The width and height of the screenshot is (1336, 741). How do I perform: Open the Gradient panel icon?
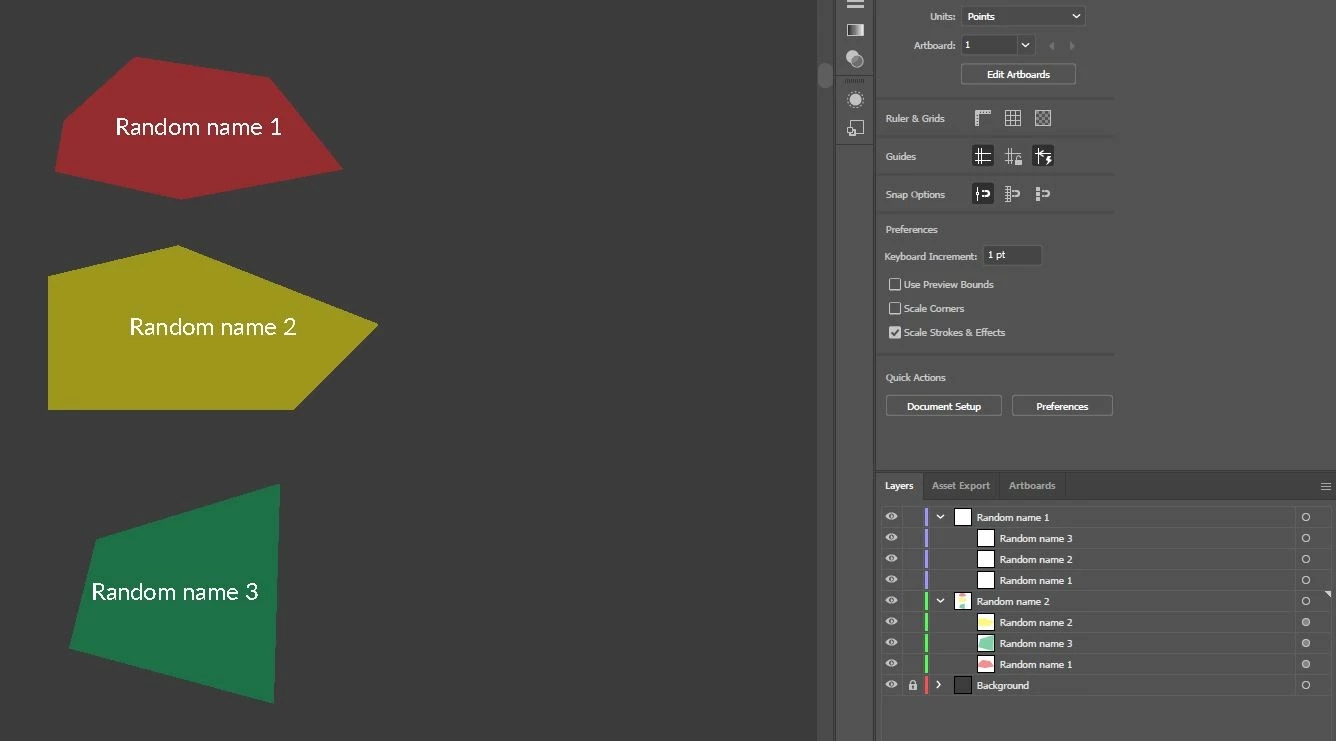(855, 30)
